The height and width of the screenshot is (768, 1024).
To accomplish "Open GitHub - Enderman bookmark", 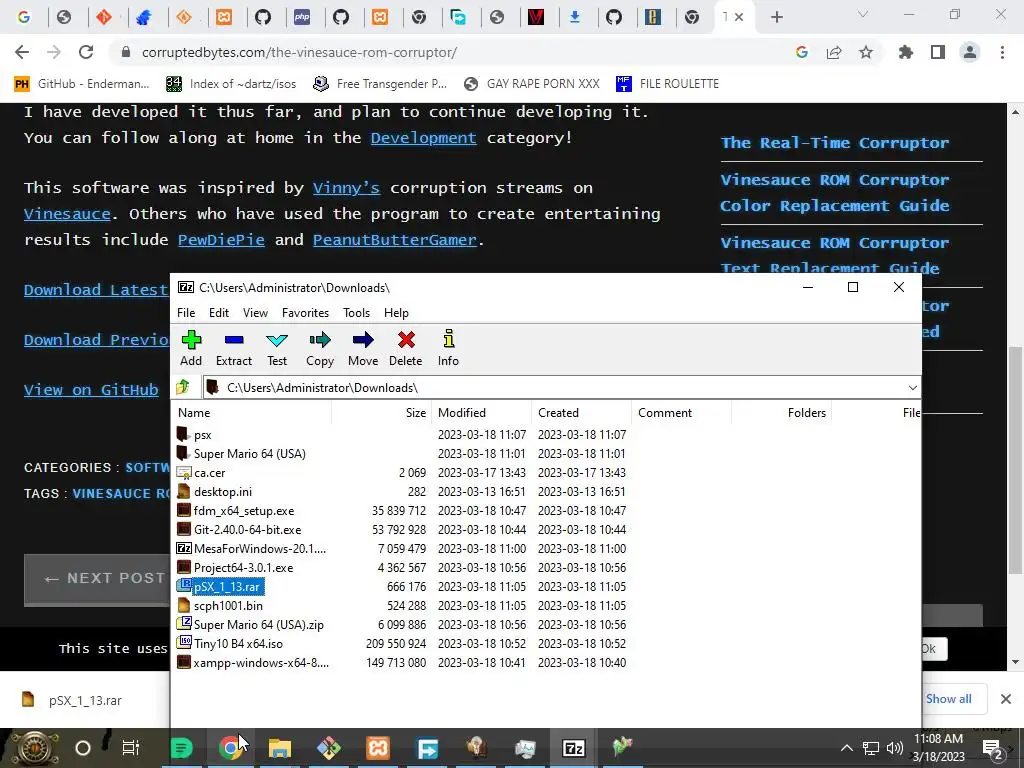I will (82, 84).
